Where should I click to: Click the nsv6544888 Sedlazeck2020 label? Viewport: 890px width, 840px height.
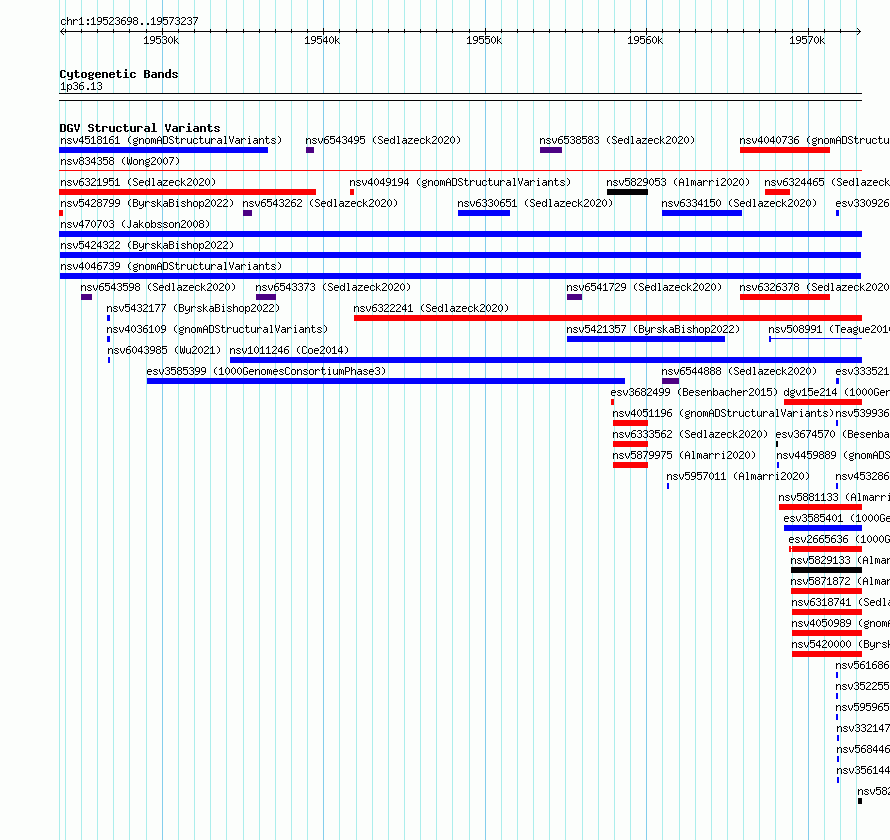point(739,371)
